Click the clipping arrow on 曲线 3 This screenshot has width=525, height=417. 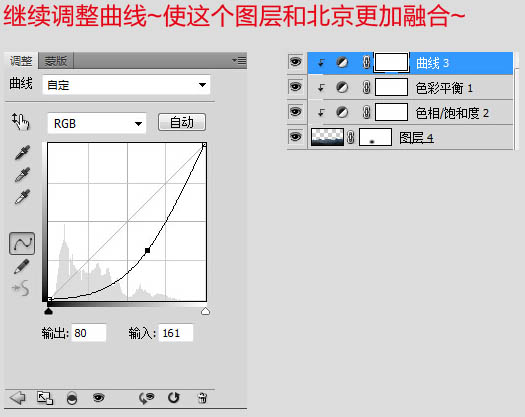click(x=321, y=63)
